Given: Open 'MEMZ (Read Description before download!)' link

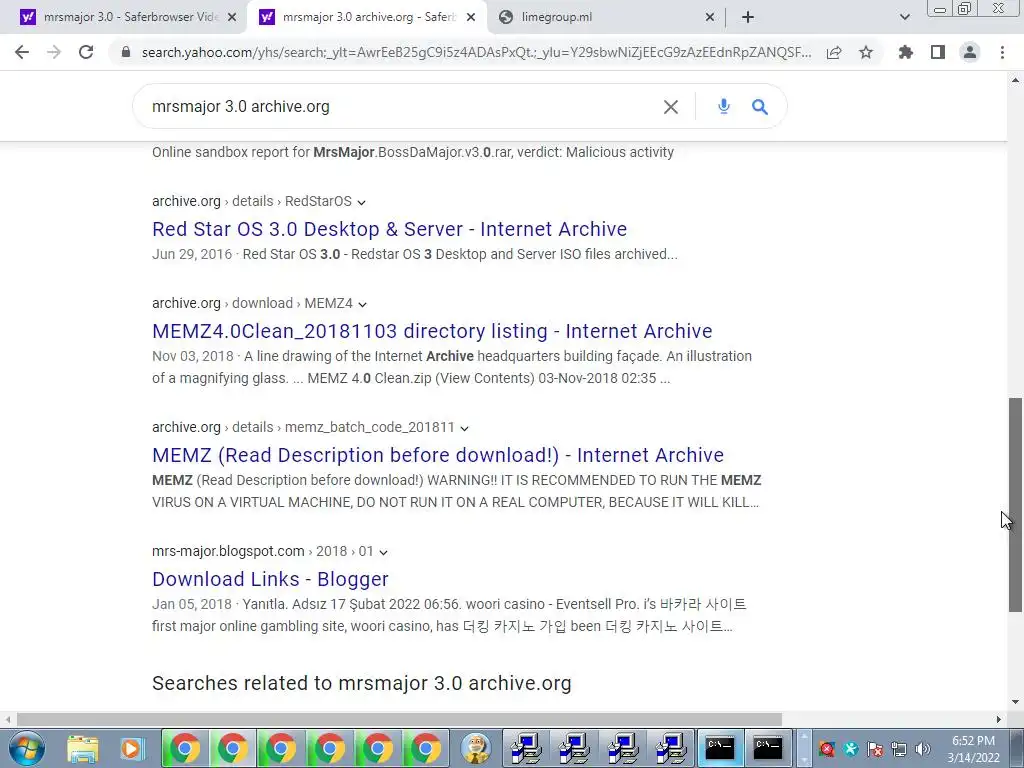Looking at the screenshot, I should tap(438, 455).
